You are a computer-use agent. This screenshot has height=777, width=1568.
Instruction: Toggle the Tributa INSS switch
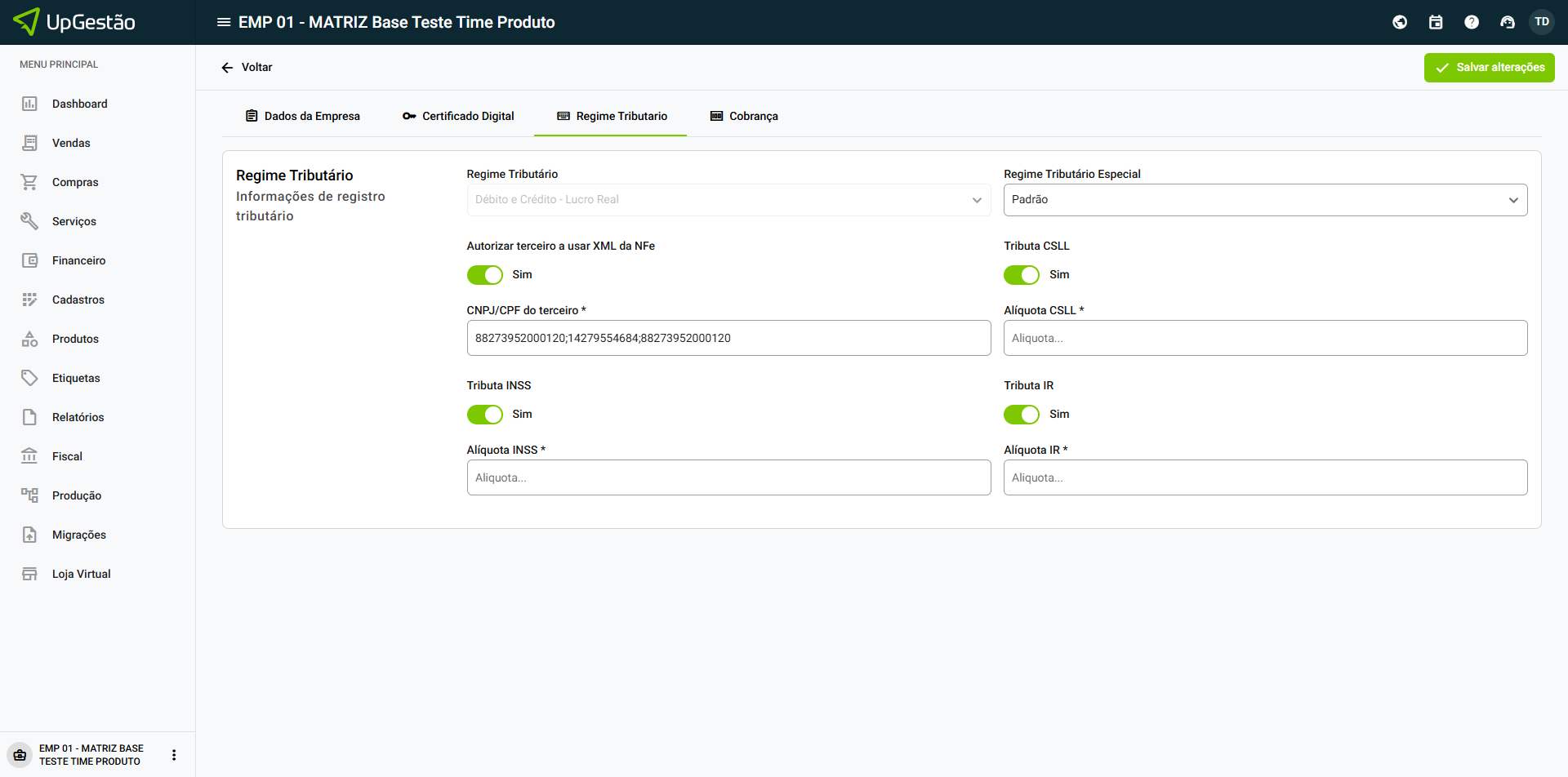click(x=485, y=415)
